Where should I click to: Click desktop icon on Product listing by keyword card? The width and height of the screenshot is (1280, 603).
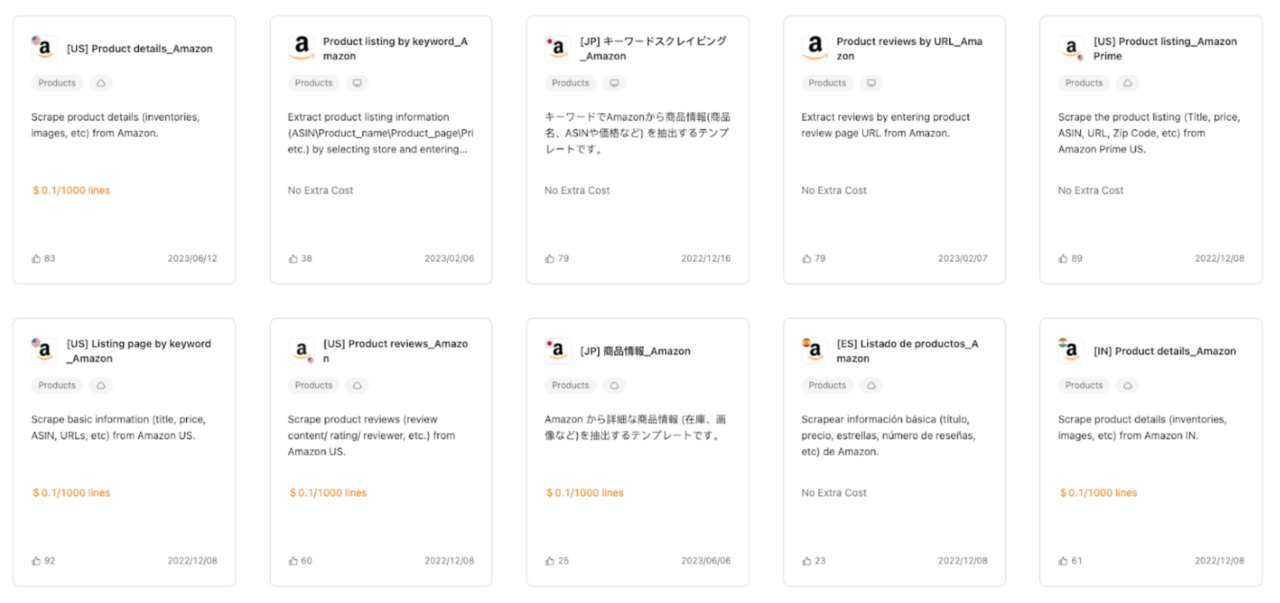[358, 83]
